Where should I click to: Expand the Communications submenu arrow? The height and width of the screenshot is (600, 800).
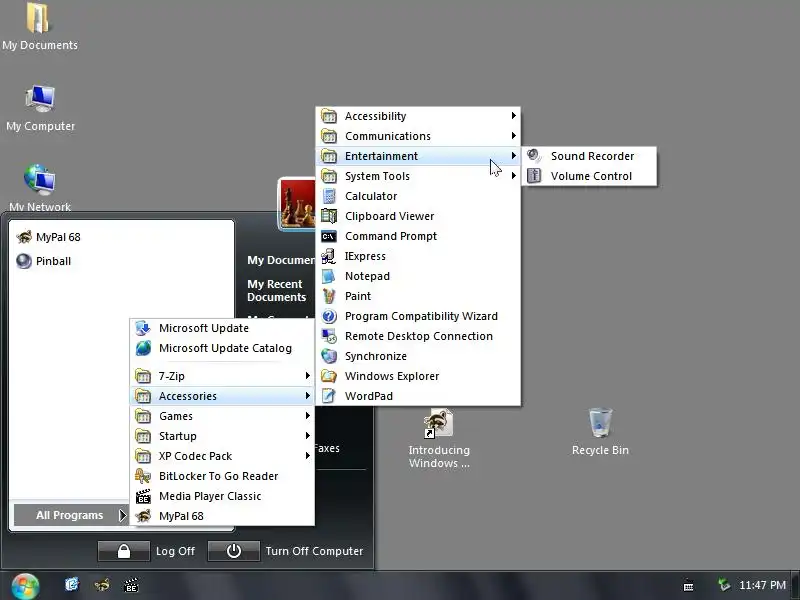coord(514,136)
